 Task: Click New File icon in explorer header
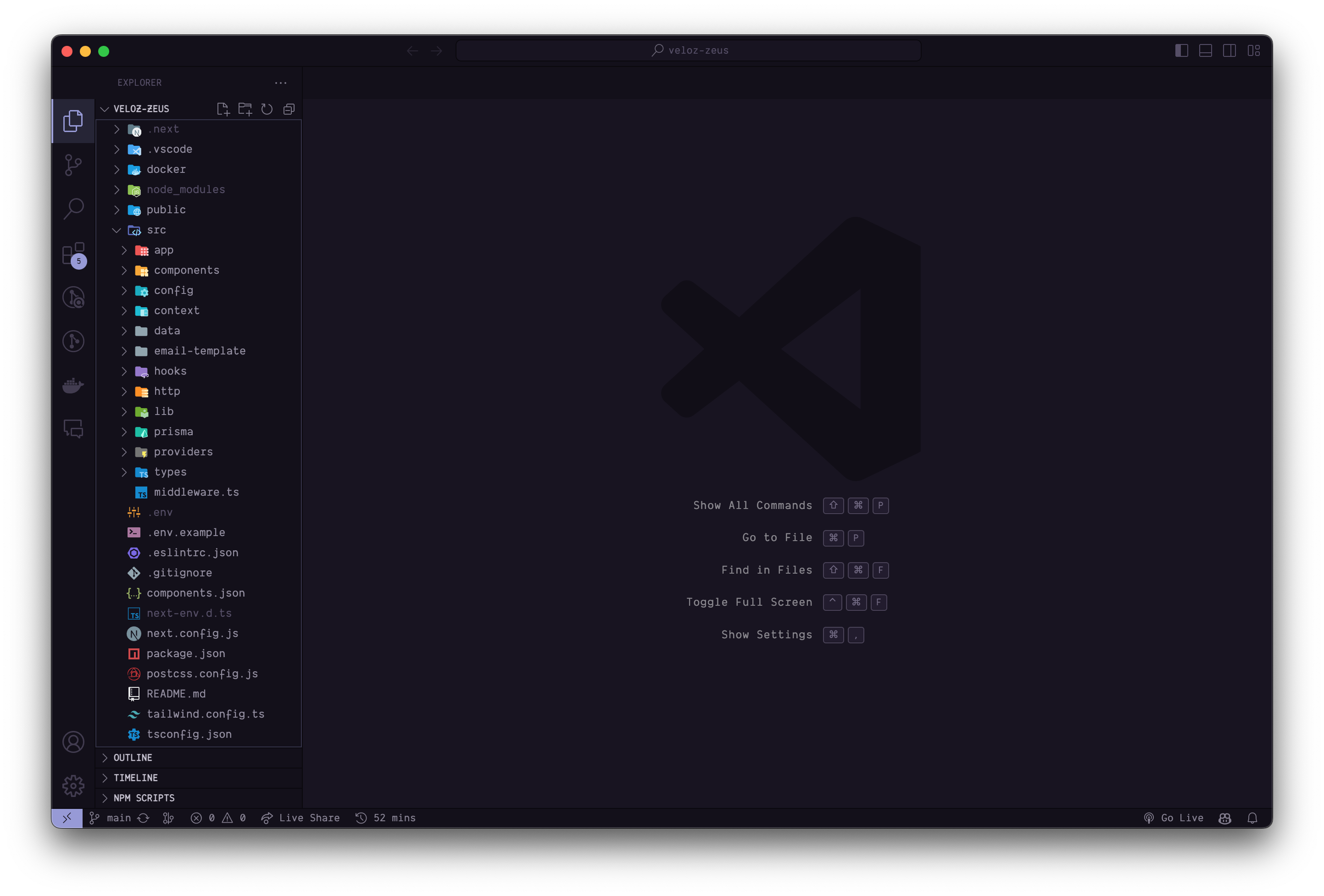tap(223, 109)
